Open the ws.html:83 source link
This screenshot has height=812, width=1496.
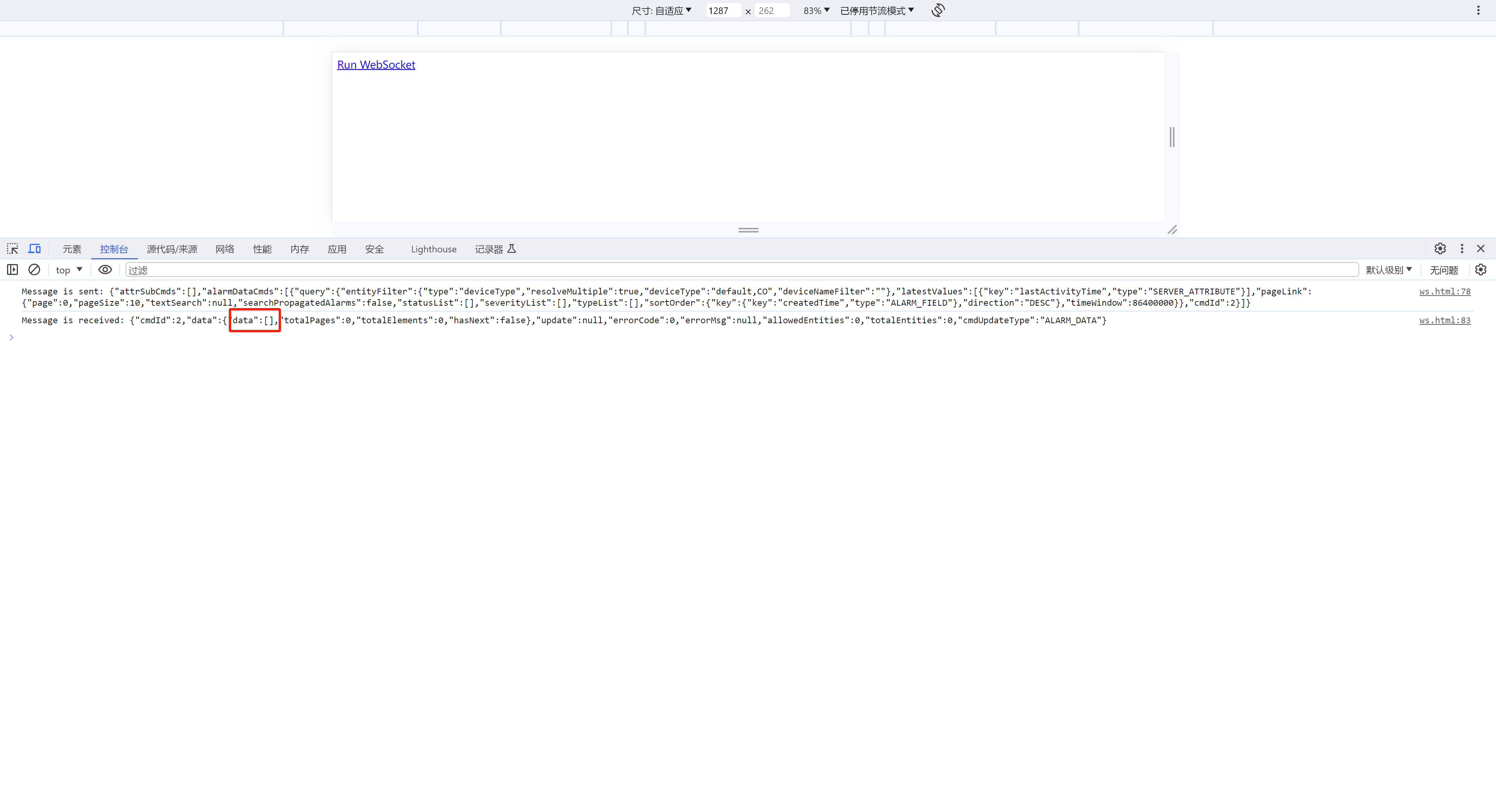pos(1445,320)
